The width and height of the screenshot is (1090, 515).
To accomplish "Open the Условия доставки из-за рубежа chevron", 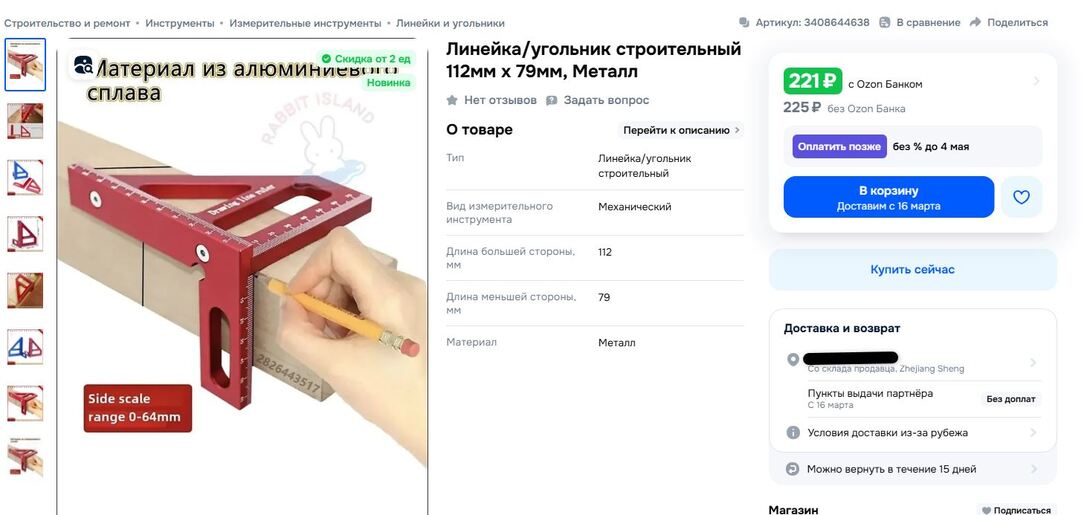I will click(1033, 432).
